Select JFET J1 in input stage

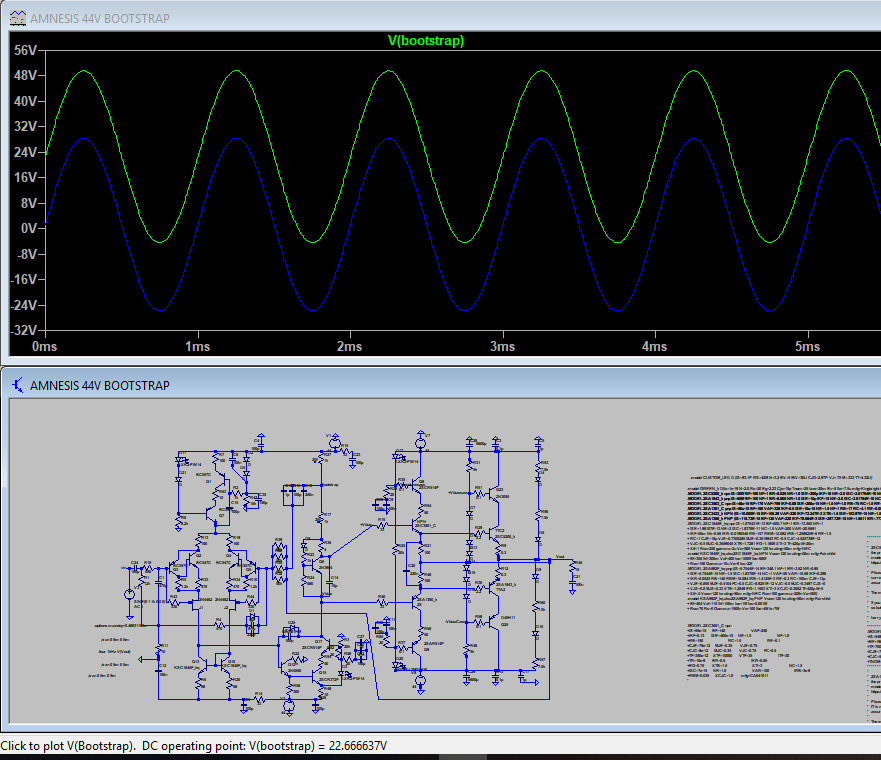point(197,604)
